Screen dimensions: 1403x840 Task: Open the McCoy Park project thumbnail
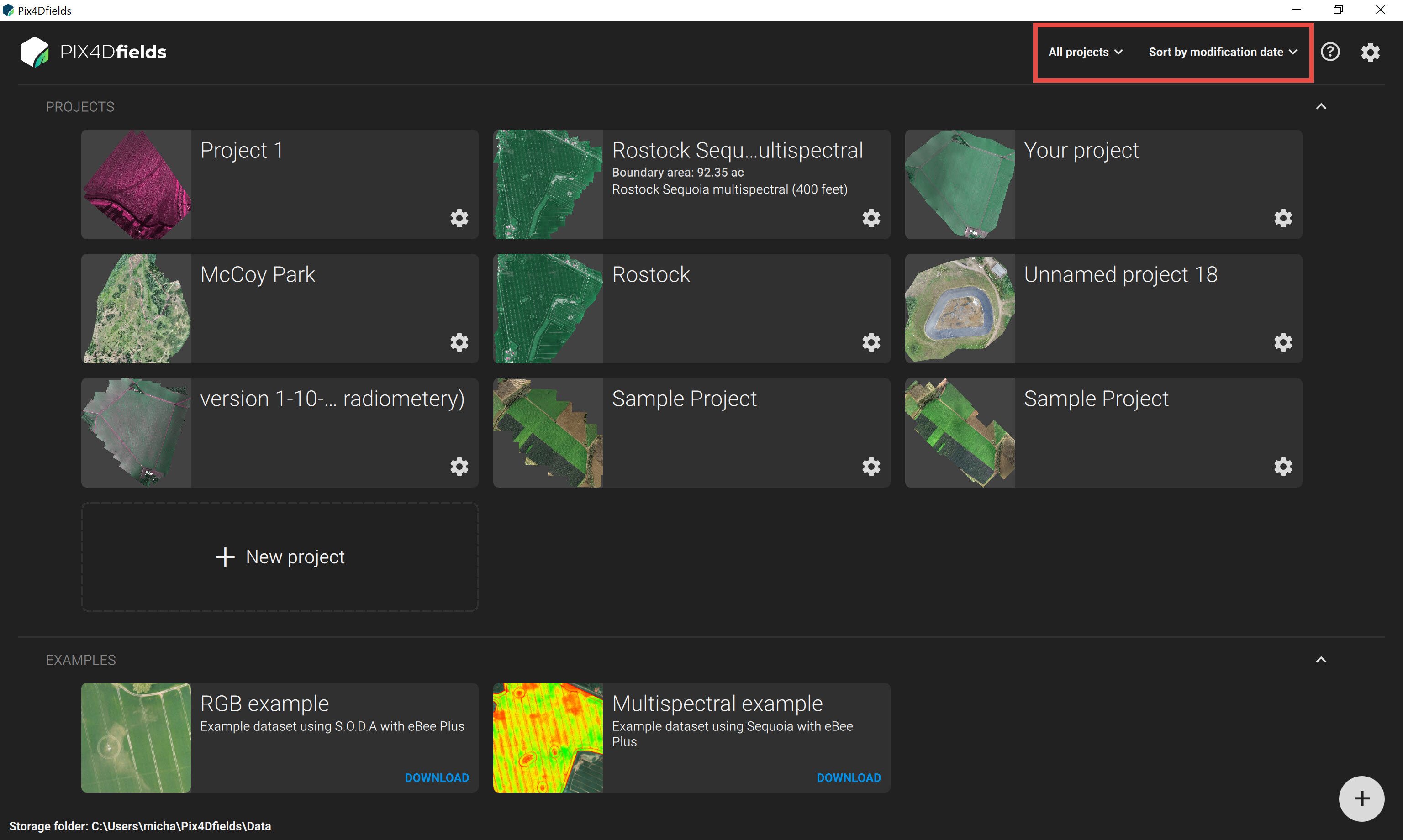coord(137,309)
